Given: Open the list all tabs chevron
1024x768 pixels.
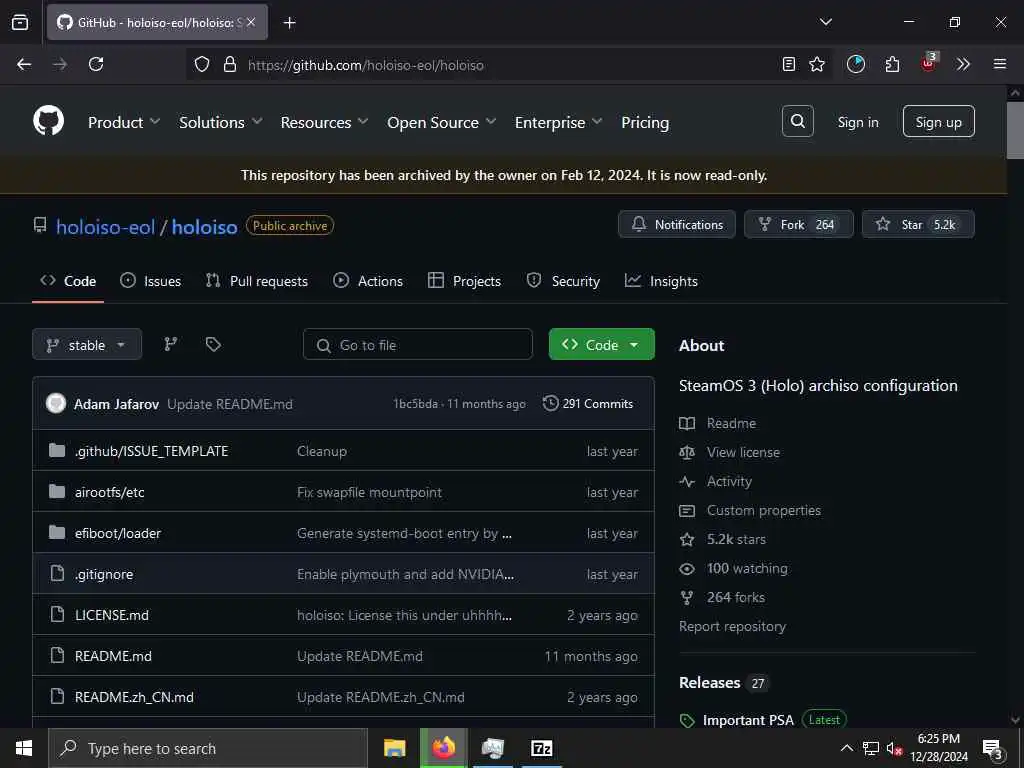Looking at the screenshot, I should pos(826,22).
